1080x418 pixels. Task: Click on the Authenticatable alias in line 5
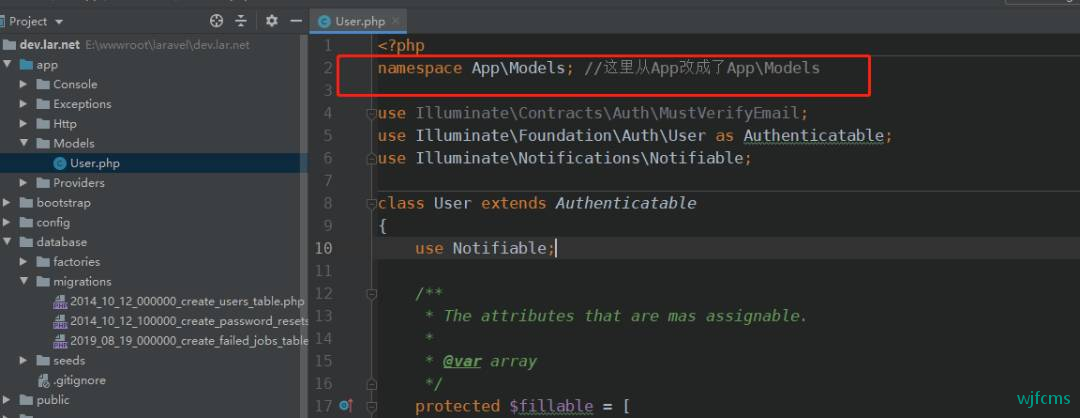813,136
